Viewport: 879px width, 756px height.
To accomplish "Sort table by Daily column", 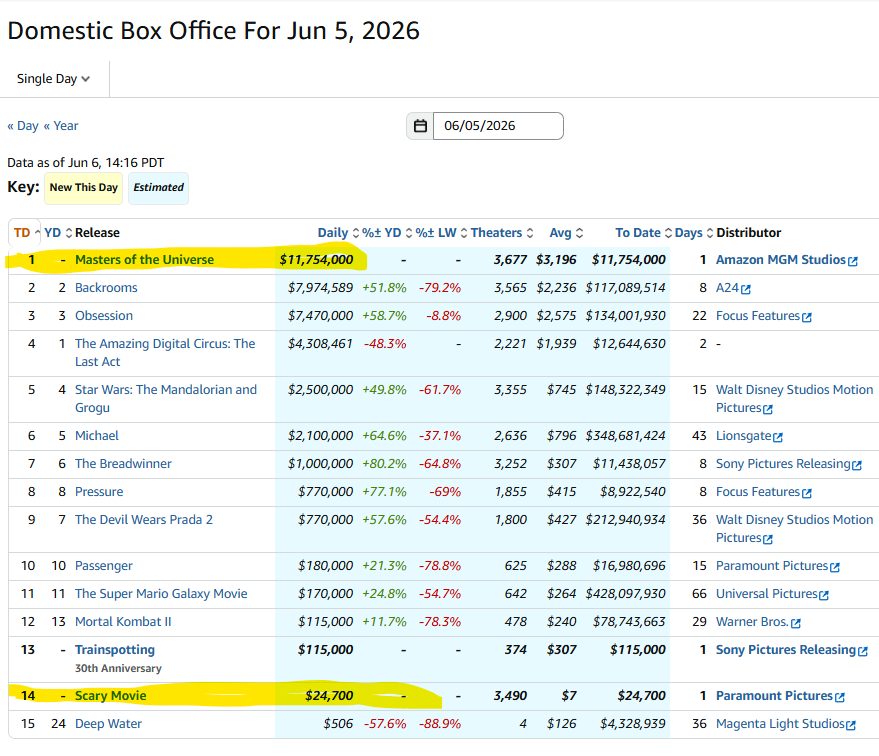I will coord(338,233).
